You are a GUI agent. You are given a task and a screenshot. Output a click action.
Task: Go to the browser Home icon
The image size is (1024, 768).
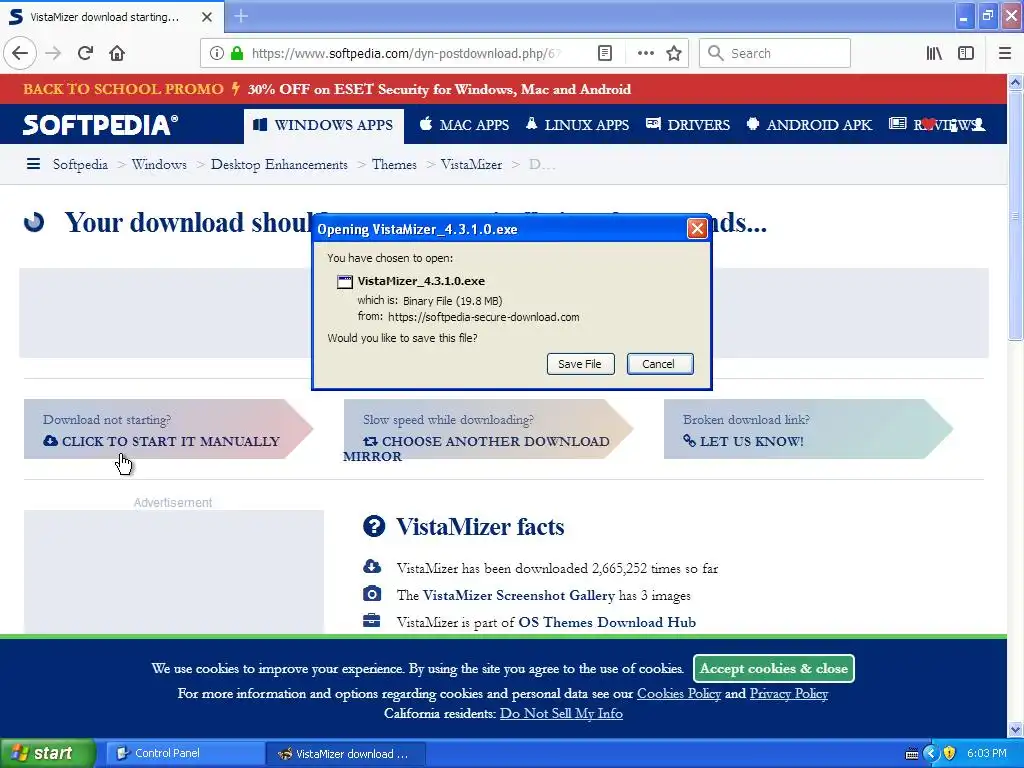(x=117, y=53)
